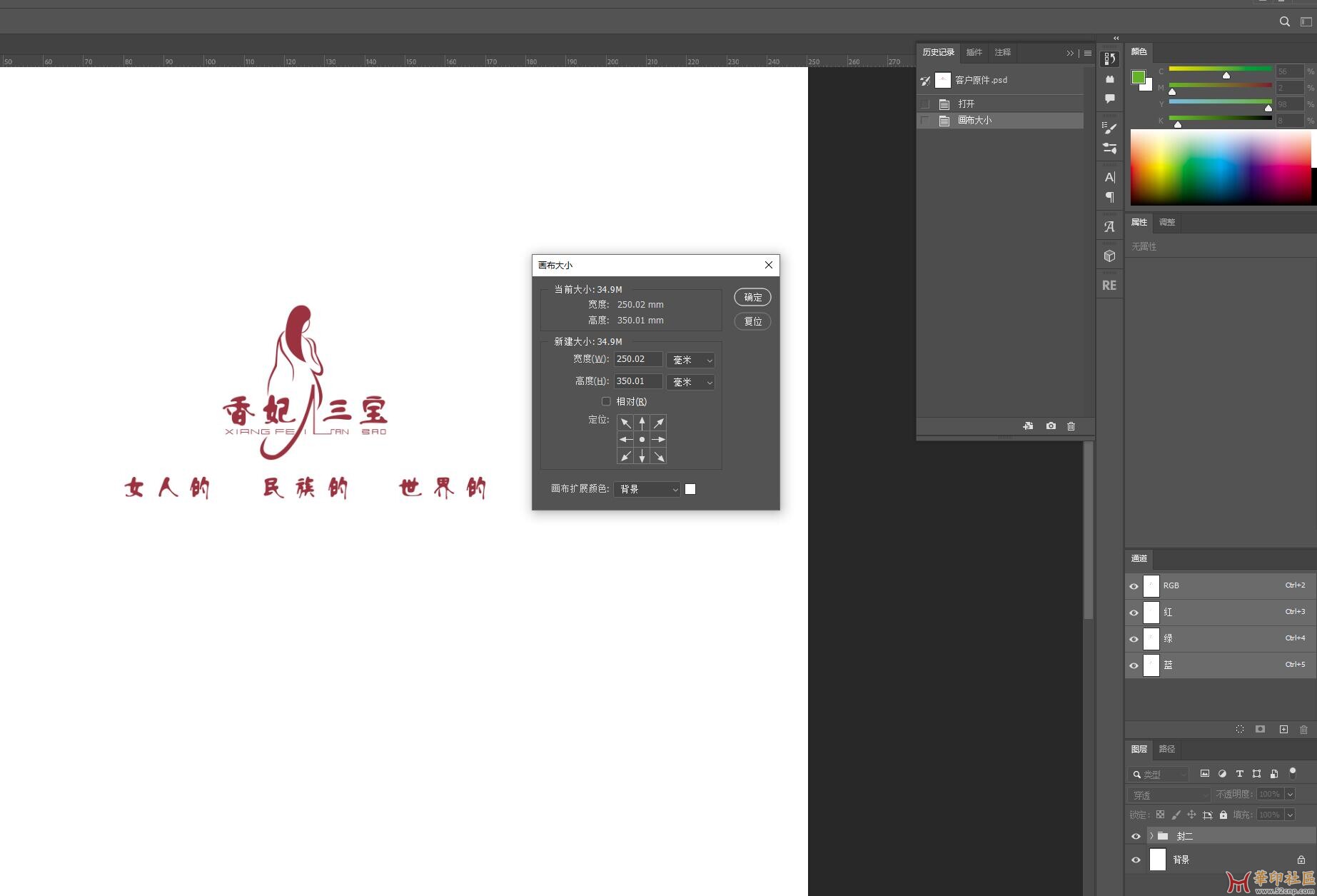Open width unit 毫米 dropdown
This screenshot has width=1317, height=896.
[690, 360]
